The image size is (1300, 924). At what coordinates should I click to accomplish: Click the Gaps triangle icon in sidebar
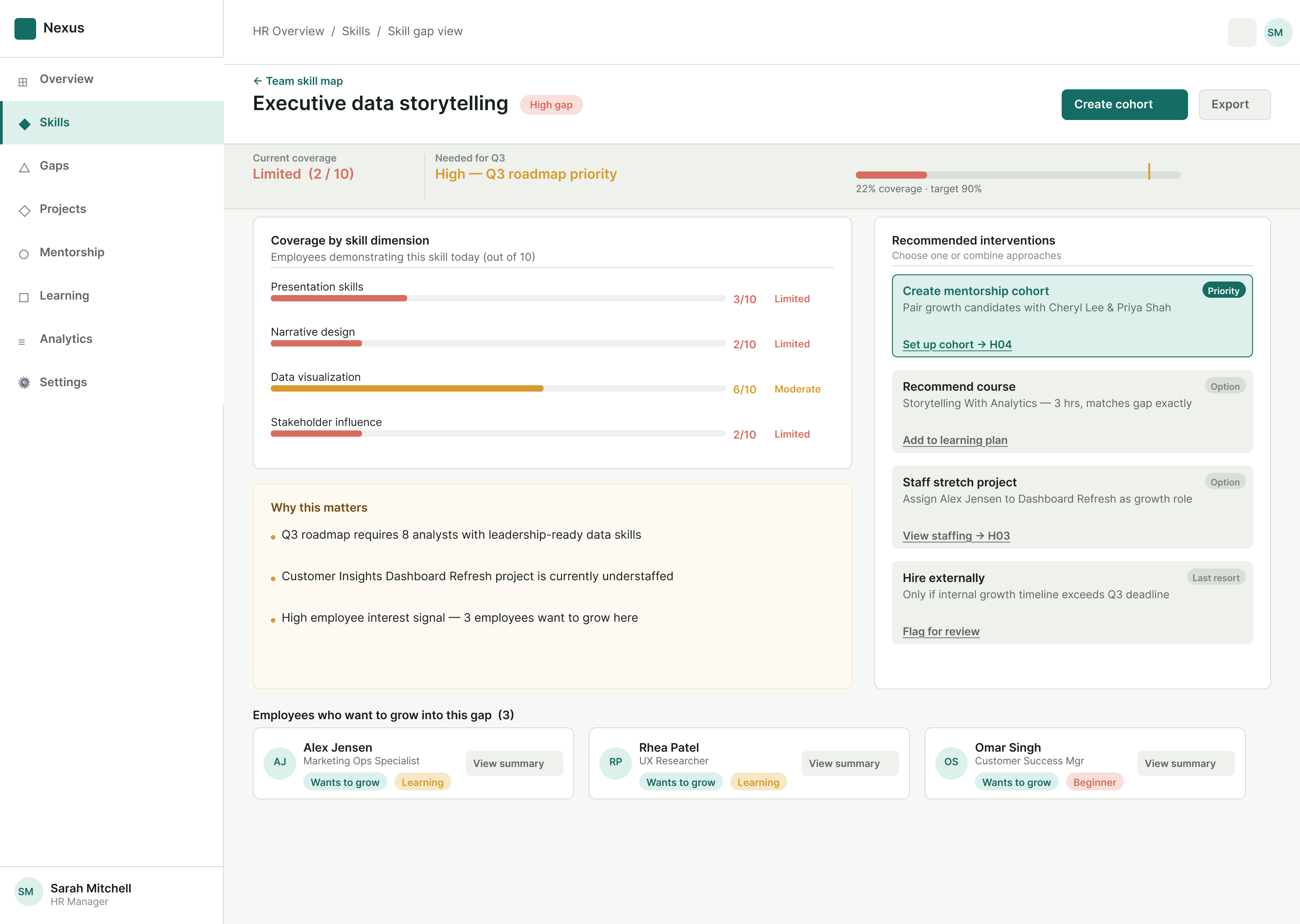(x=24, y=167)
